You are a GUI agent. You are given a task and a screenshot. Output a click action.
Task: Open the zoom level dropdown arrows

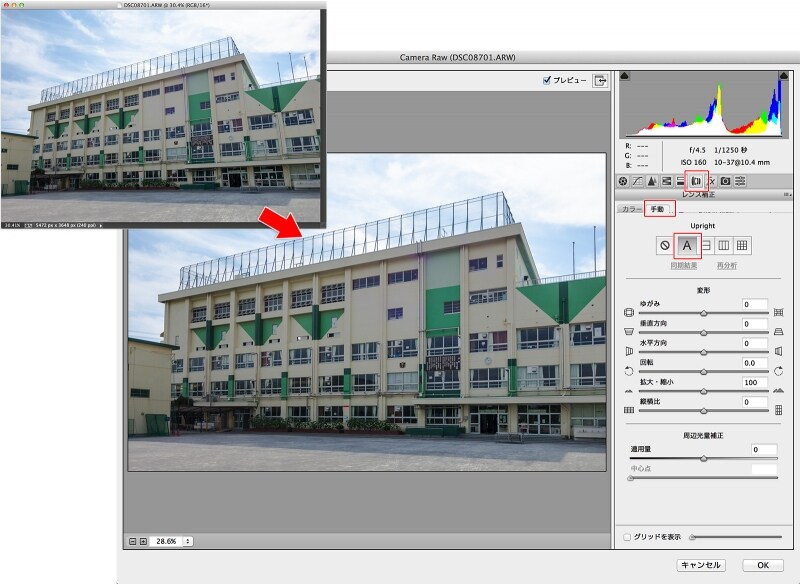click(188, 541)
